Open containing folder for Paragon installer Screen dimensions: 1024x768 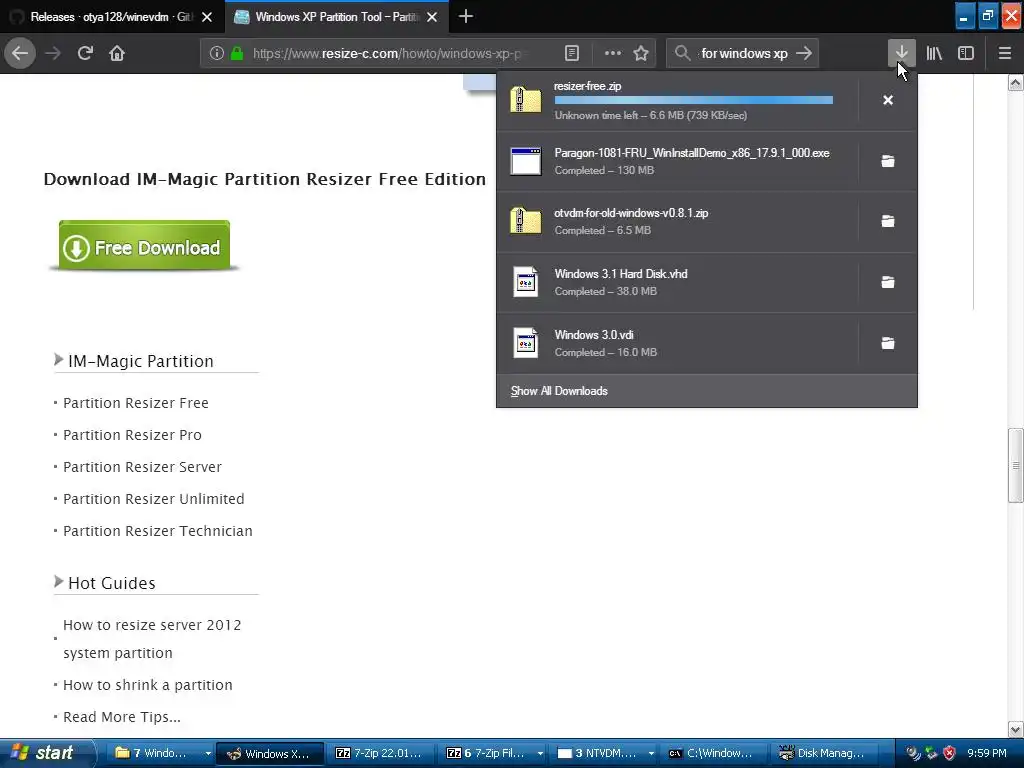888,161
